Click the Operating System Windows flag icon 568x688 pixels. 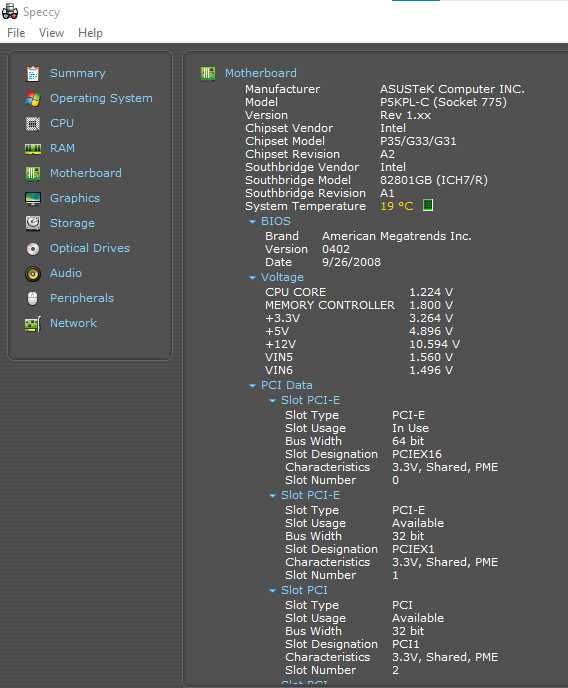tap(33, 99)
